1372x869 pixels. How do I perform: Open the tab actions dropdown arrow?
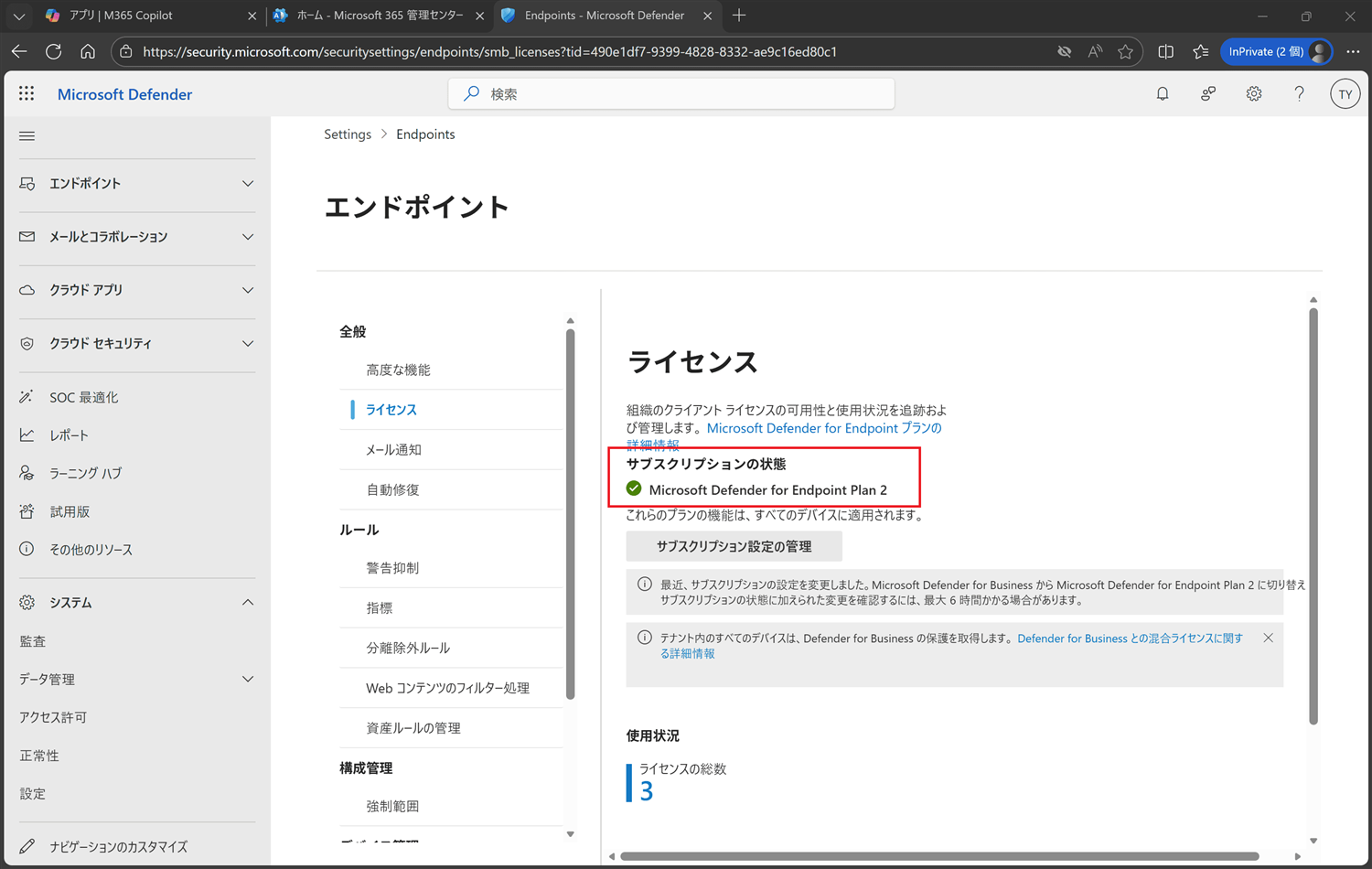[19, 16]
